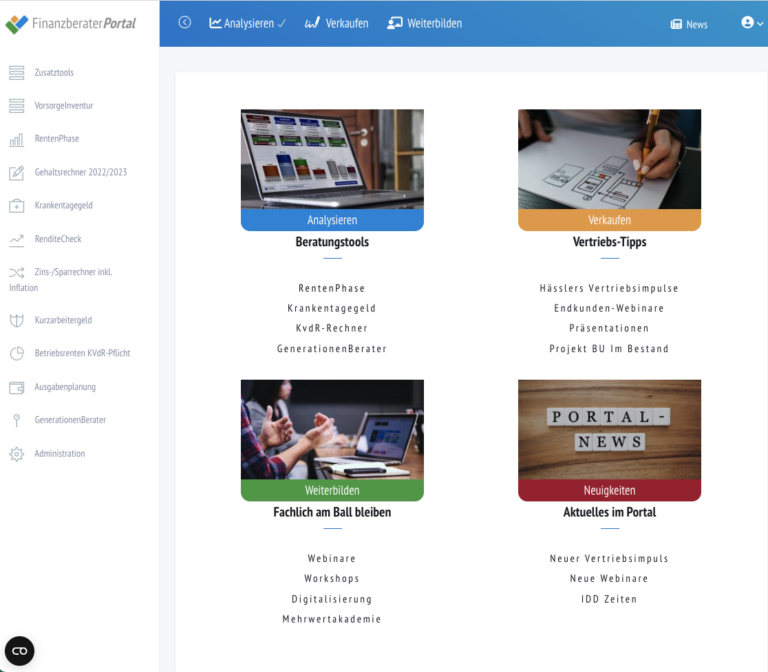Open Administration in the sidebar
Viewport: 768px width, 672px height.
(x=60, y=454)
